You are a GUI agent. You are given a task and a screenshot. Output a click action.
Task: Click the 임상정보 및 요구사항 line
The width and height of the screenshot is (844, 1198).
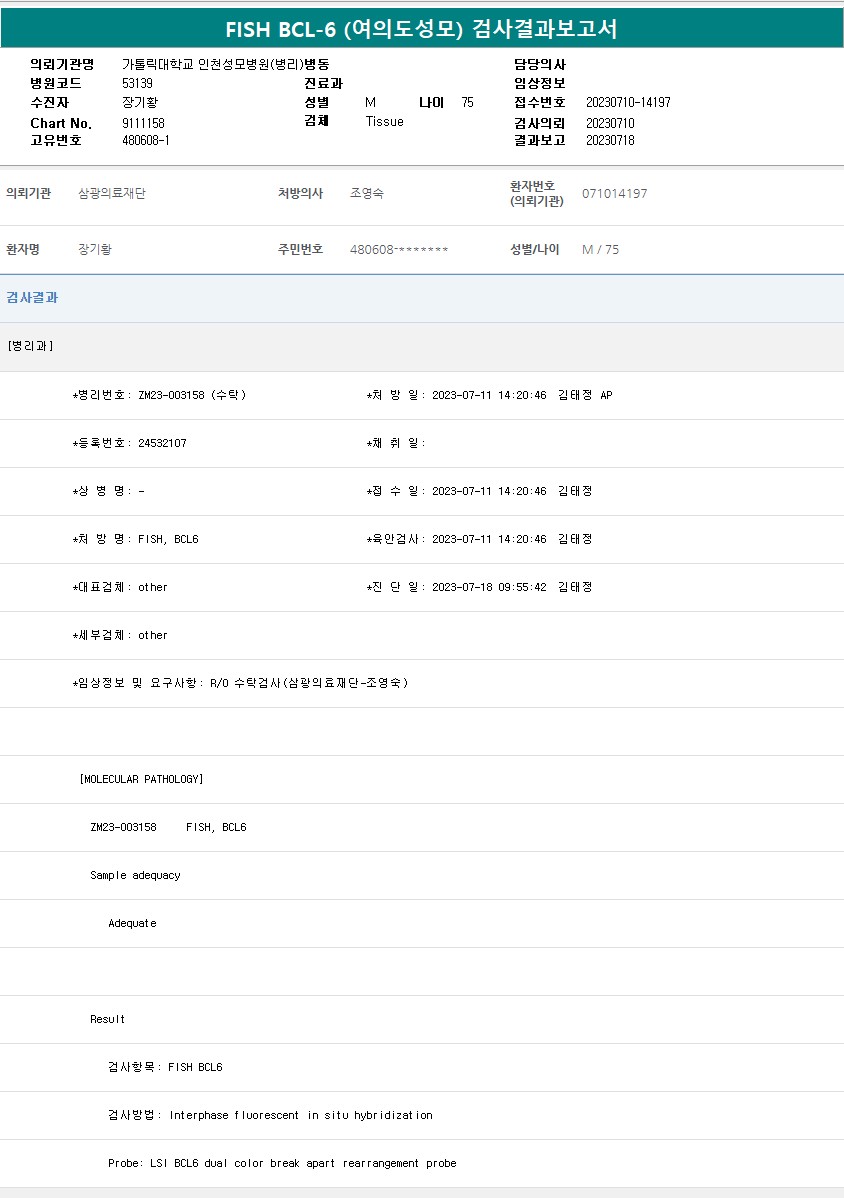(x=240, y=683)
